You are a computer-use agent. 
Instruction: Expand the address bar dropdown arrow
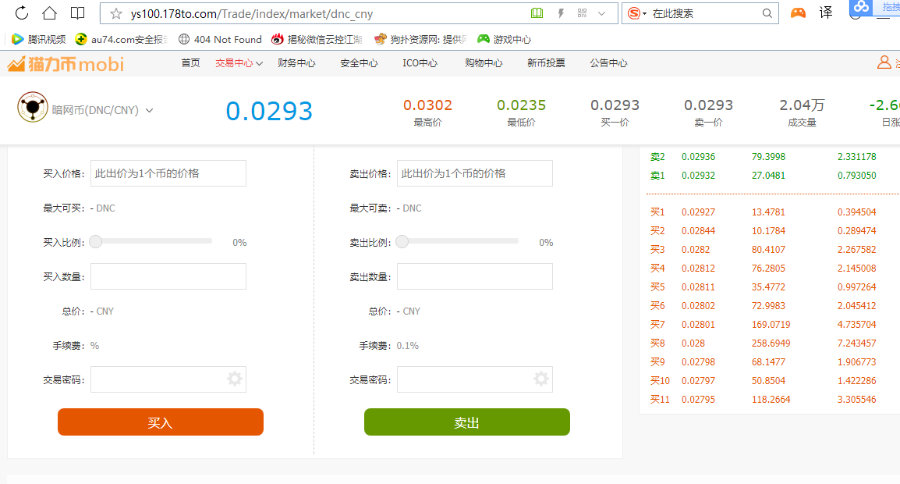pos(602,13)
